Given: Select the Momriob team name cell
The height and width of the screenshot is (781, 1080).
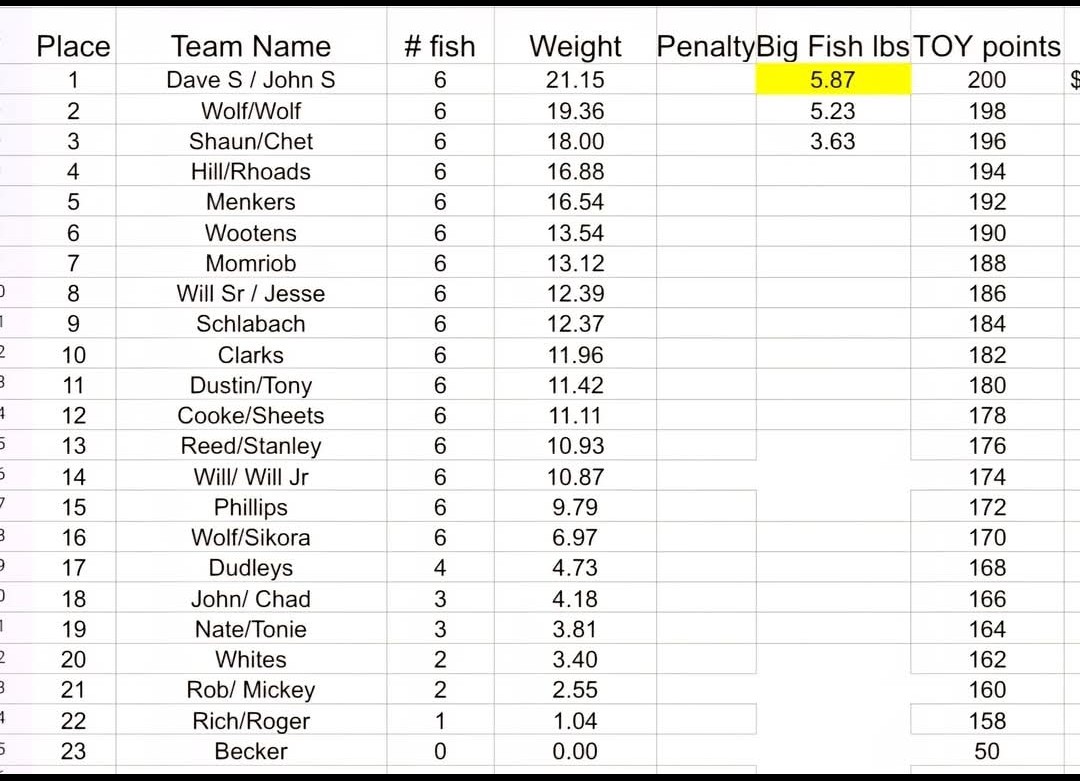Looking at the screenshot, I should 251,263.
